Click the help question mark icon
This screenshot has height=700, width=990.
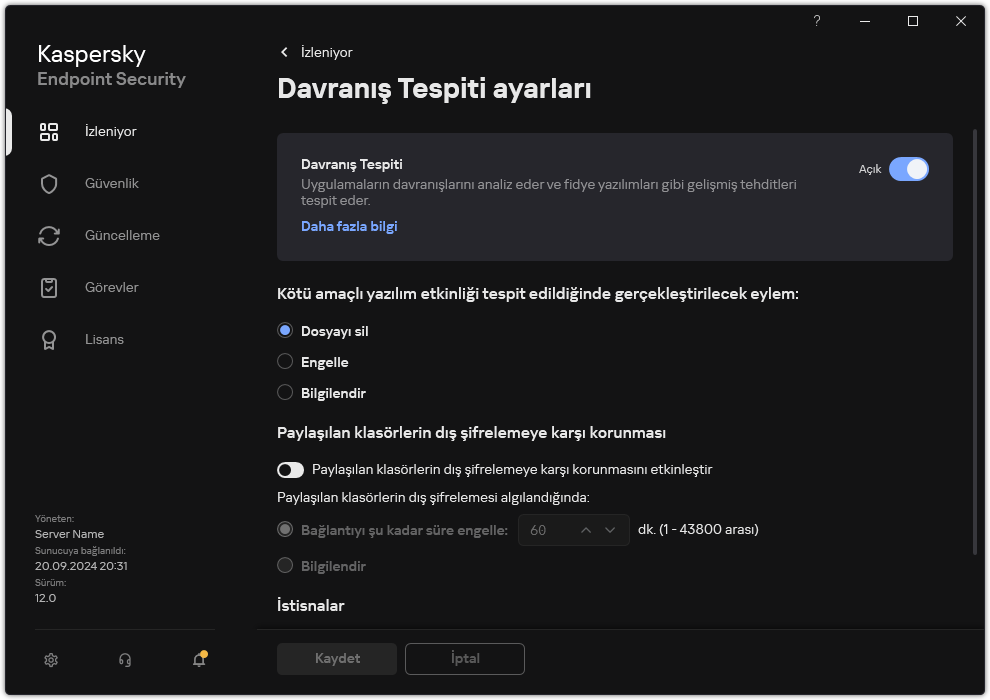pos(816,21)
